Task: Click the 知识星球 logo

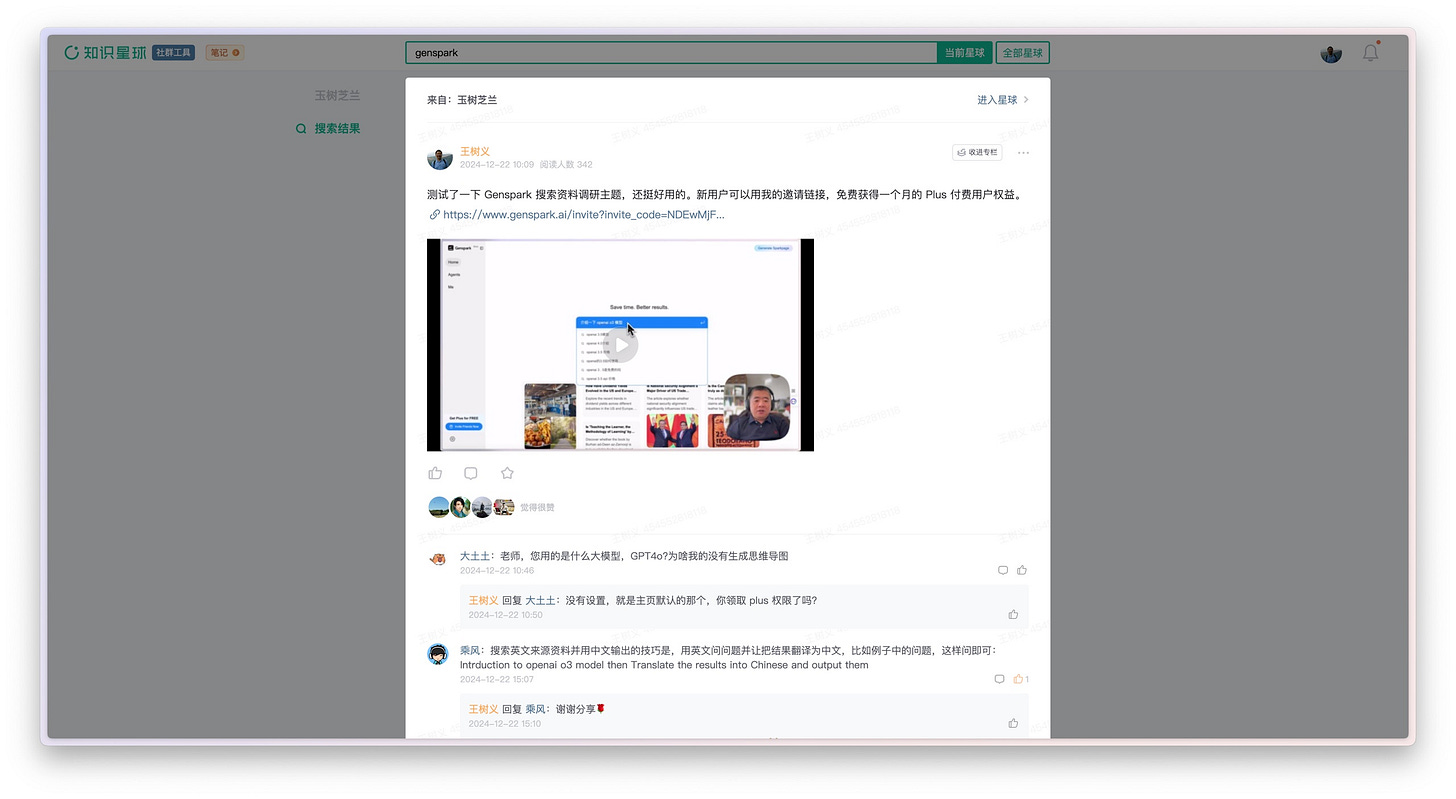Action: tap(105, 52)
